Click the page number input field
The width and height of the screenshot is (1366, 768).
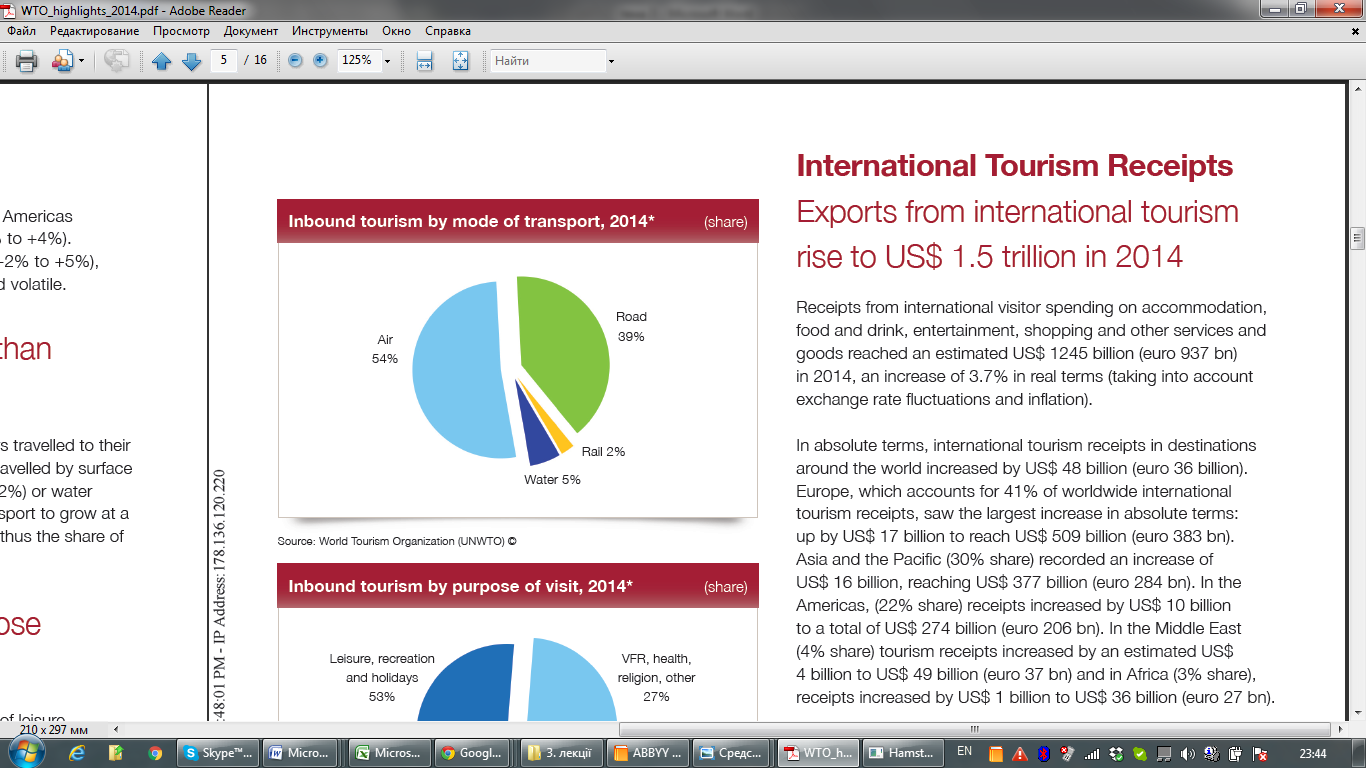point(224,61)
